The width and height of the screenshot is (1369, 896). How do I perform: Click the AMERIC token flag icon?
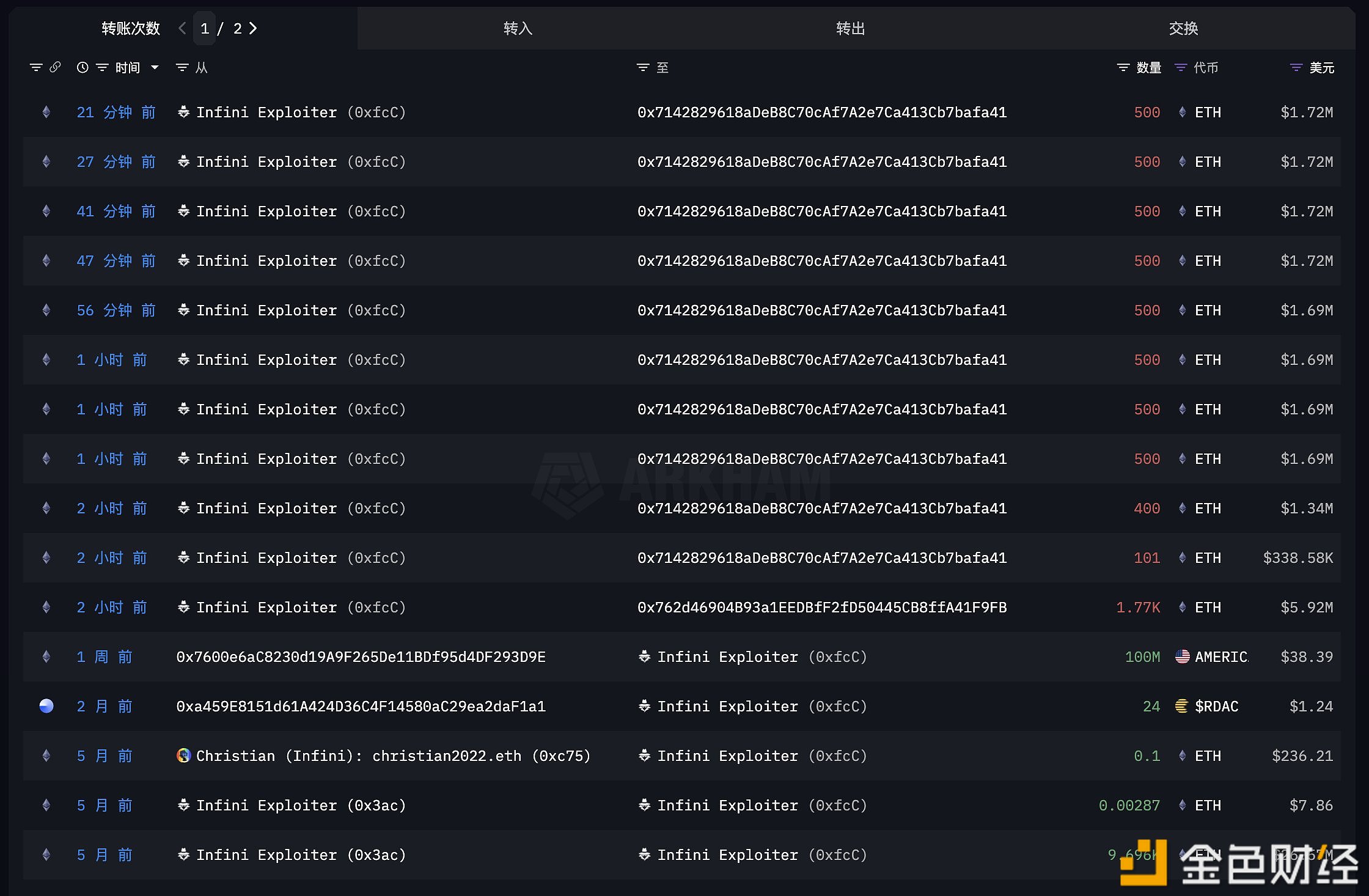(1182, 657)
